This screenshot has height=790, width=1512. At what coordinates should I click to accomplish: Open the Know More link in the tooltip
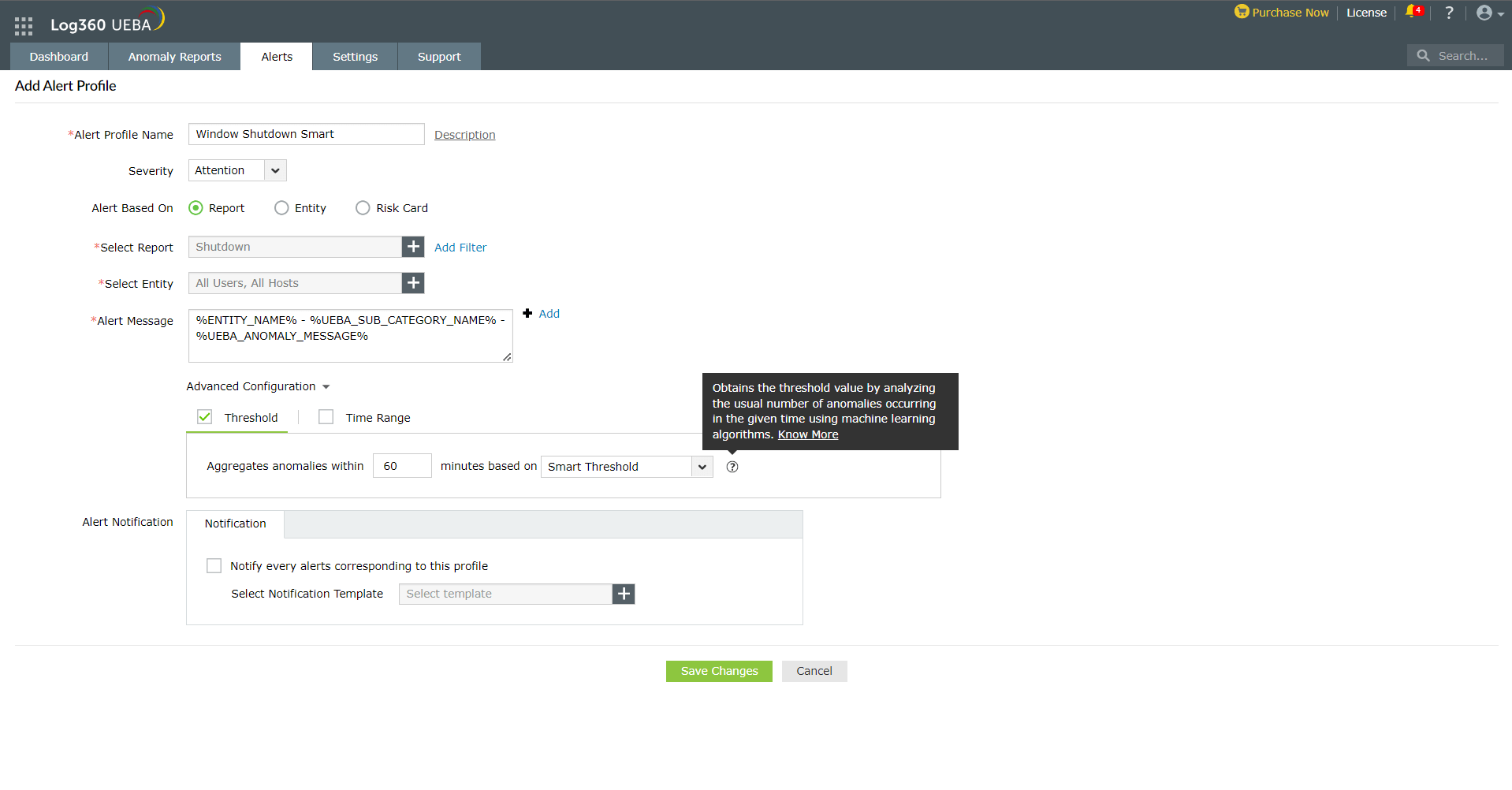807,434
